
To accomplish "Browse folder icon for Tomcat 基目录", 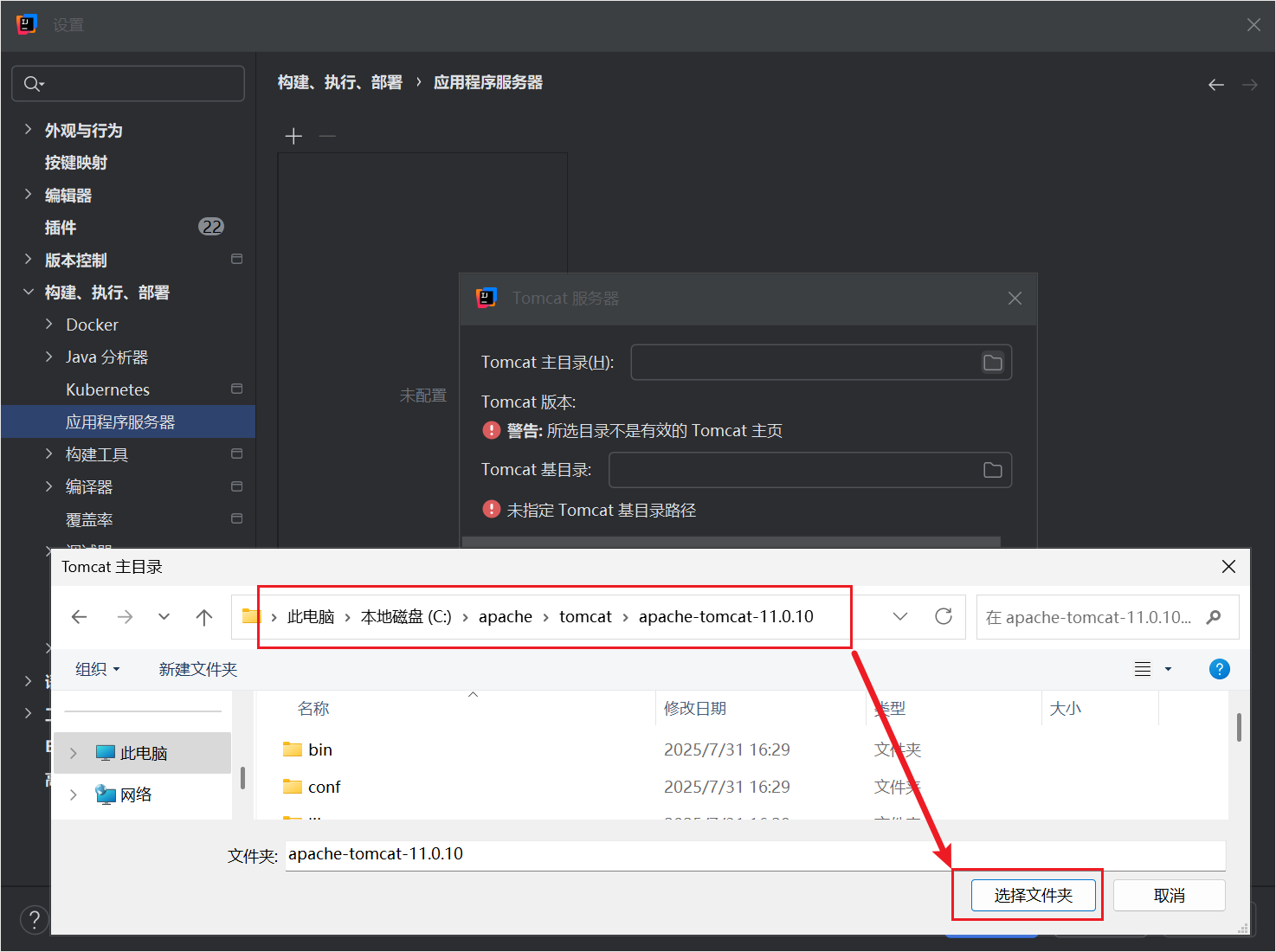I will (x=993, y=470).
